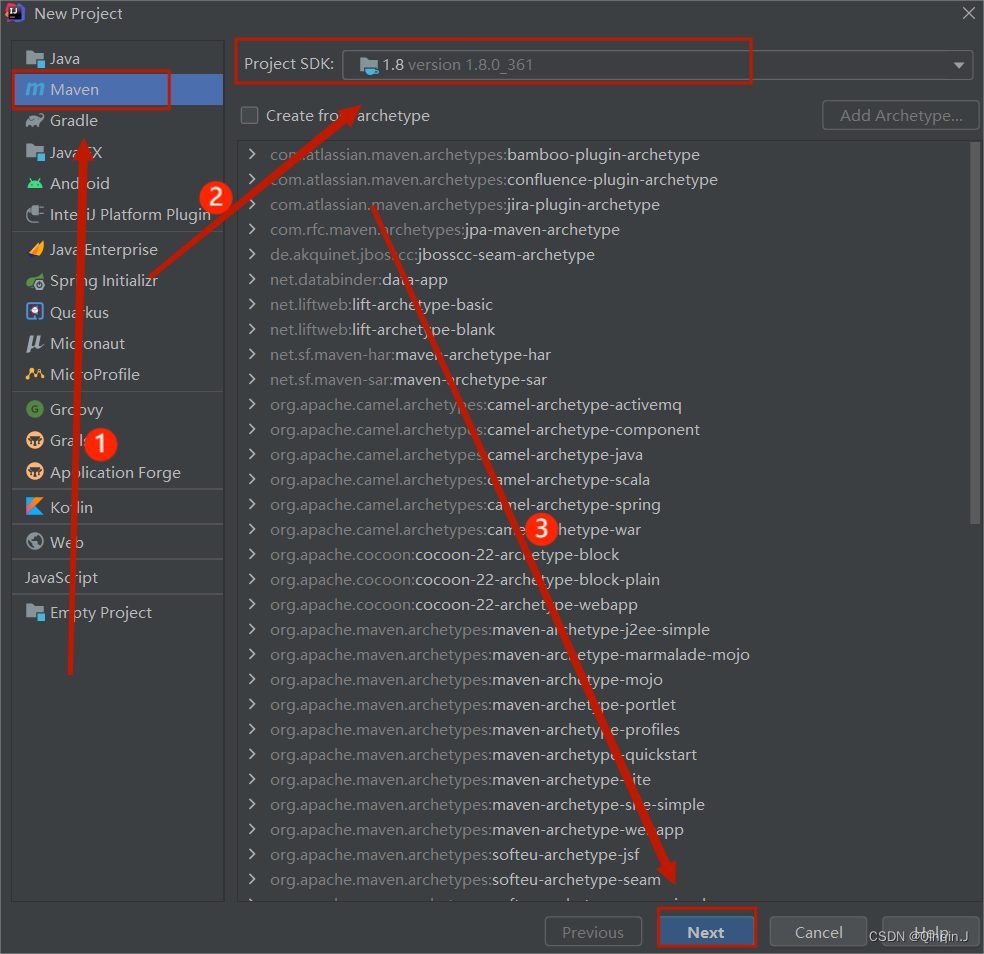This screenshot has width=984, height=954.
Task: Enable Create from archetype checkbox
Action: coord(250,115)
